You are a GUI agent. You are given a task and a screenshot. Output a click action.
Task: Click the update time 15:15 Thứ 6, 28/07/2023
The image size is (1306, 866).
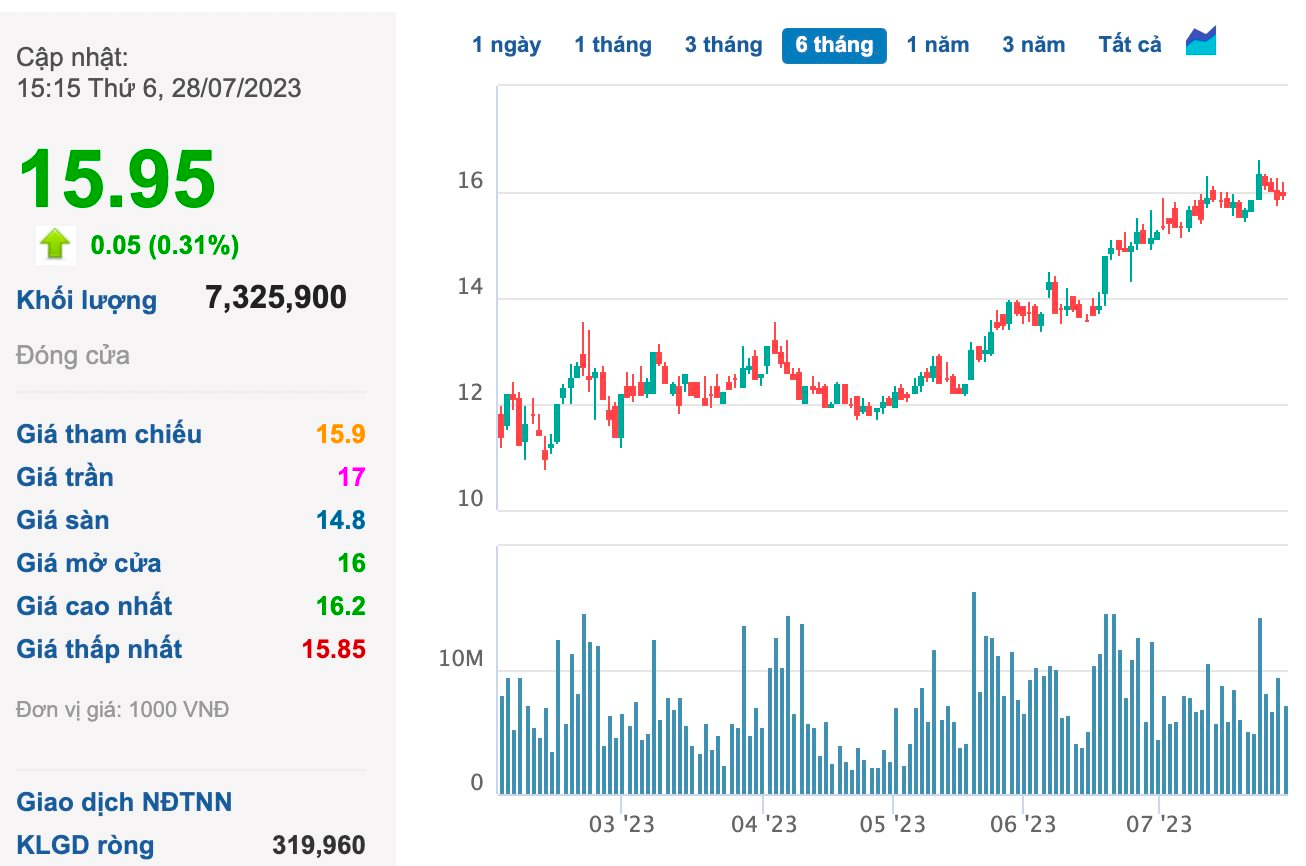(159, 88)
